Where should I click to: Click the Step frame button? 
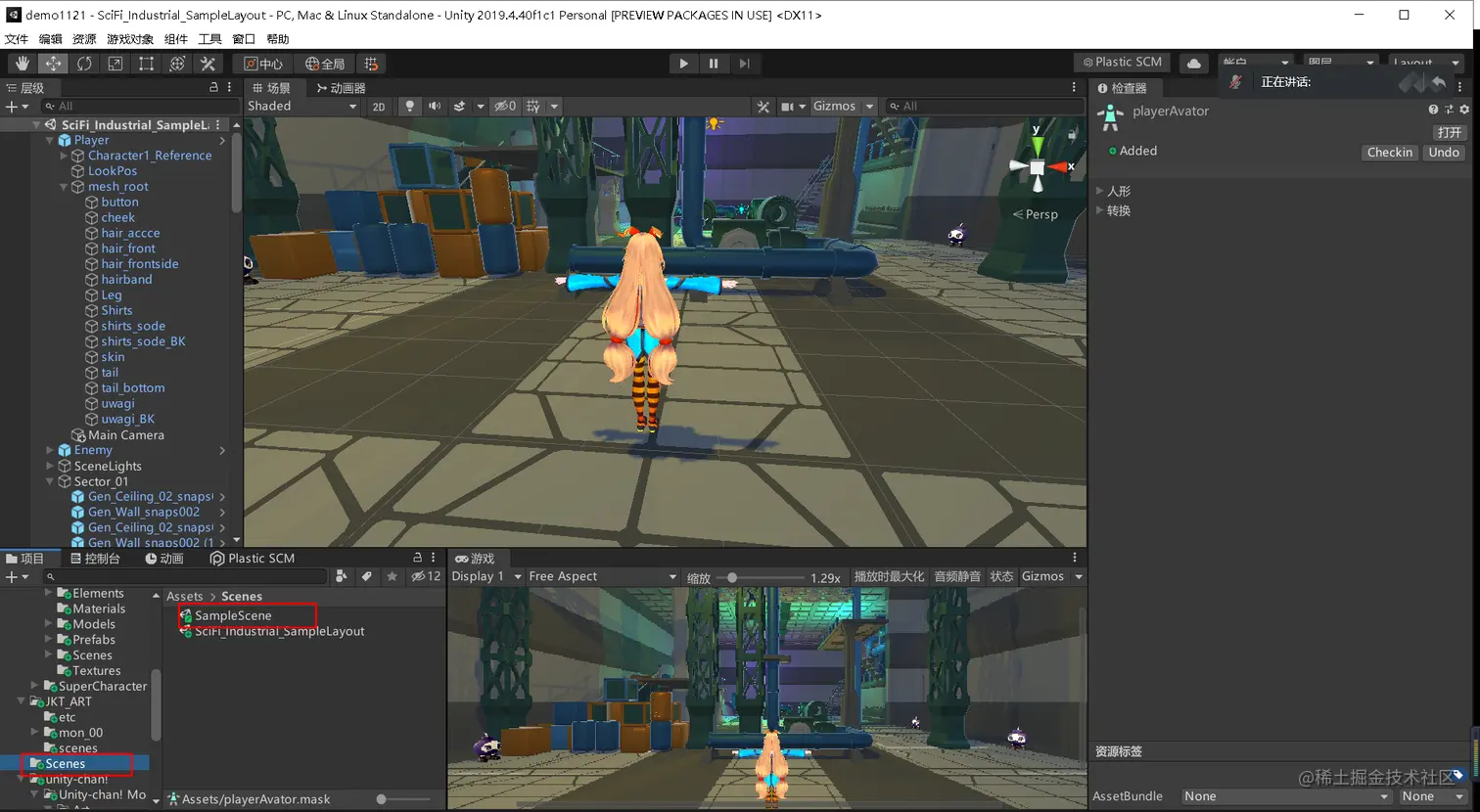tap(744, 64)
